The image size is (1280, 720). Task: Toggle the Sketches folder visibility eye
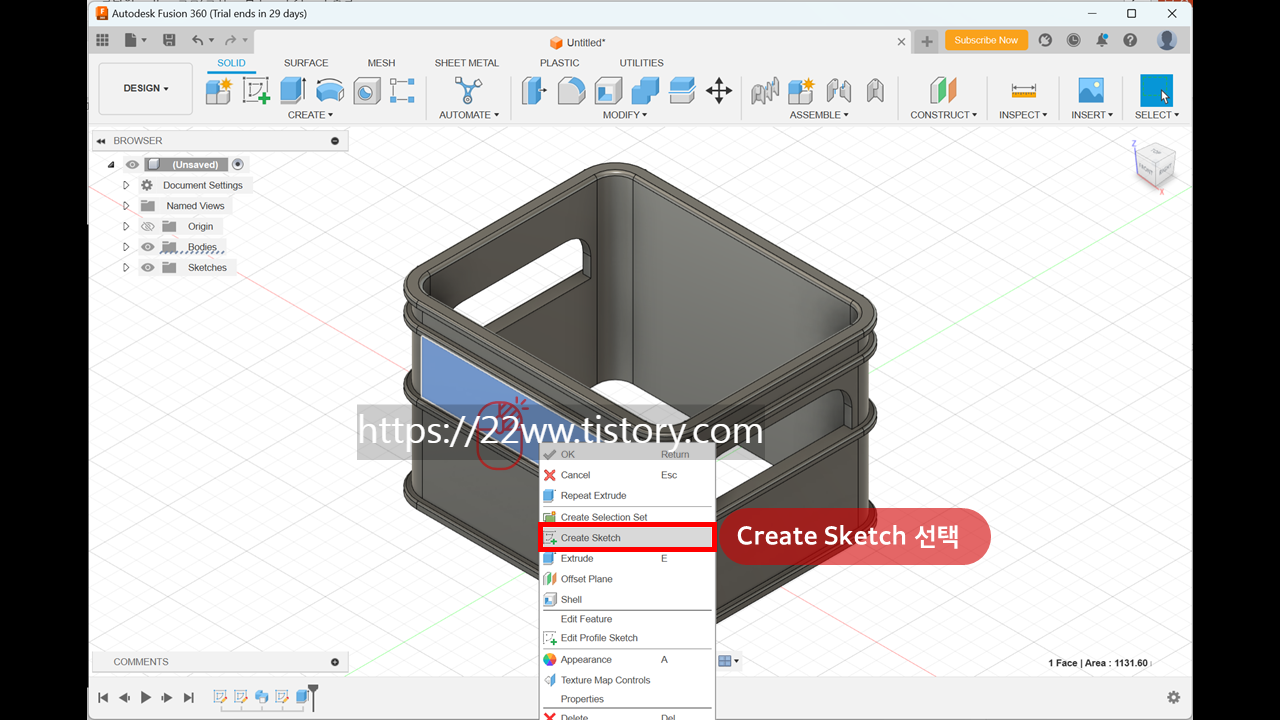(148, 268)
